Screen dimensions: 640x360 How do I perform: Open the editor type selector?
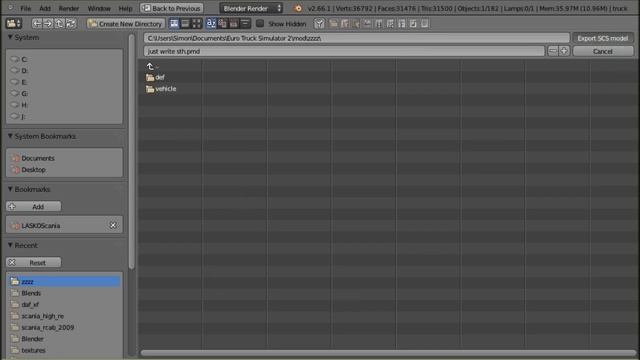[x=13, y=24]
